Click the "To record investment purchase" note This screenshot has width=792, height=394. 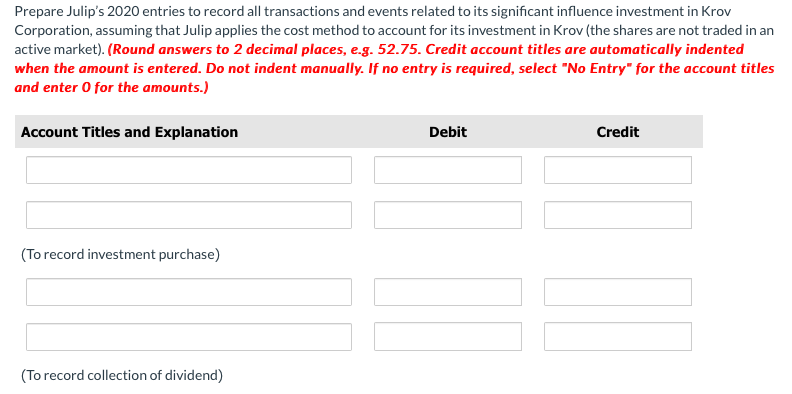coord(120,254)
